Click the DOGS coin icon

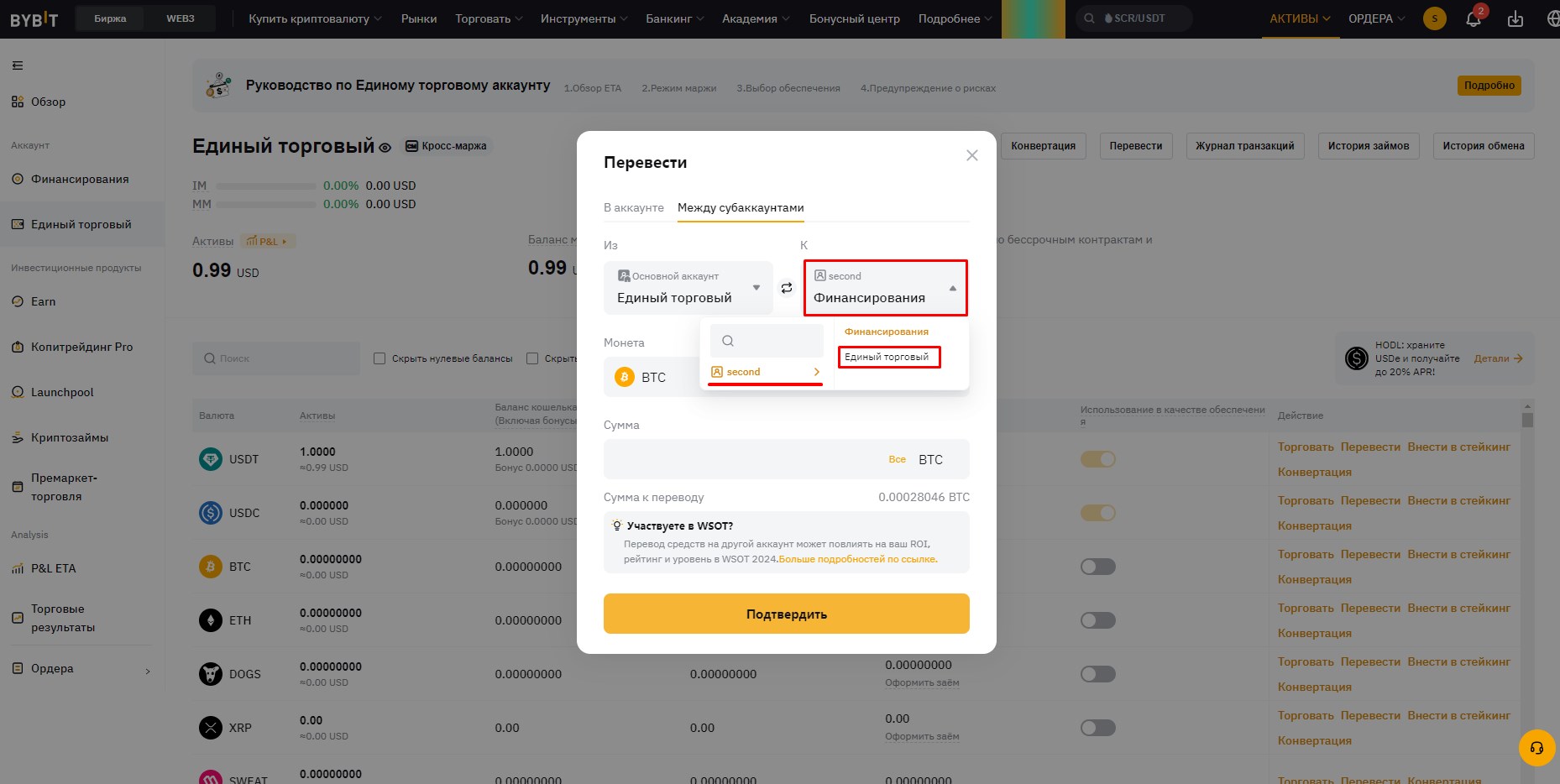click(211, 674)
